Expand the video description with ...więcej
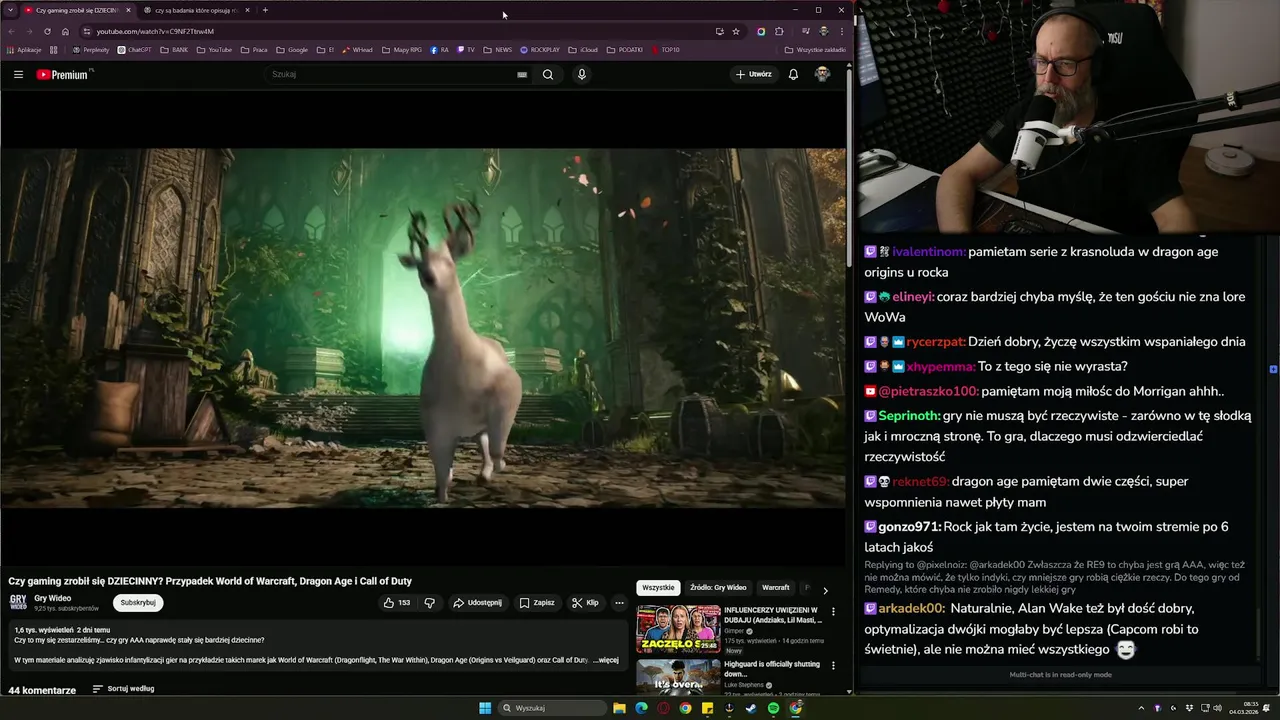 [x=606, y=660]
